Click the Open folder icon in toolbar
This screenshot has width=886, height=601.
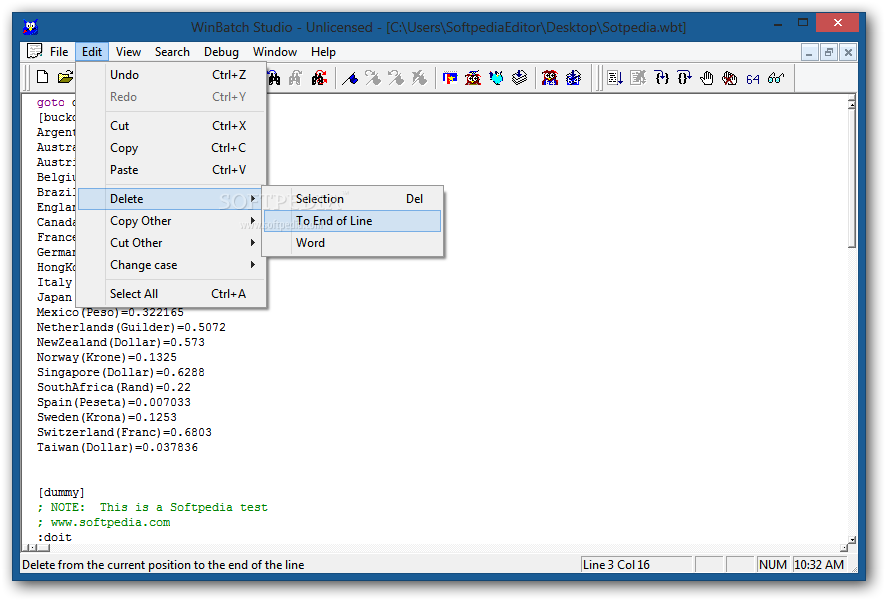click(66, 77)
